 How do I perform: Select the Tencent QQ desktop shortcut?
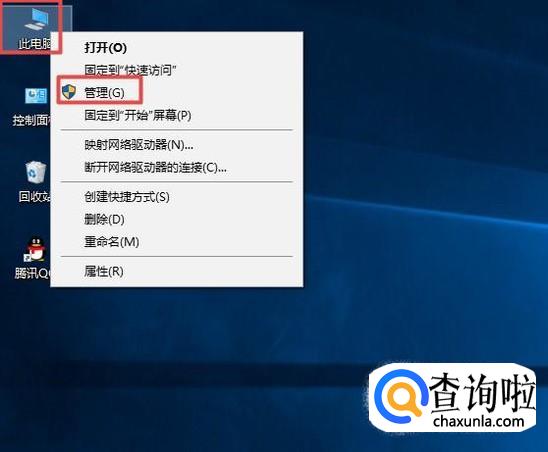pyautogui.click(x=34, y=258)
